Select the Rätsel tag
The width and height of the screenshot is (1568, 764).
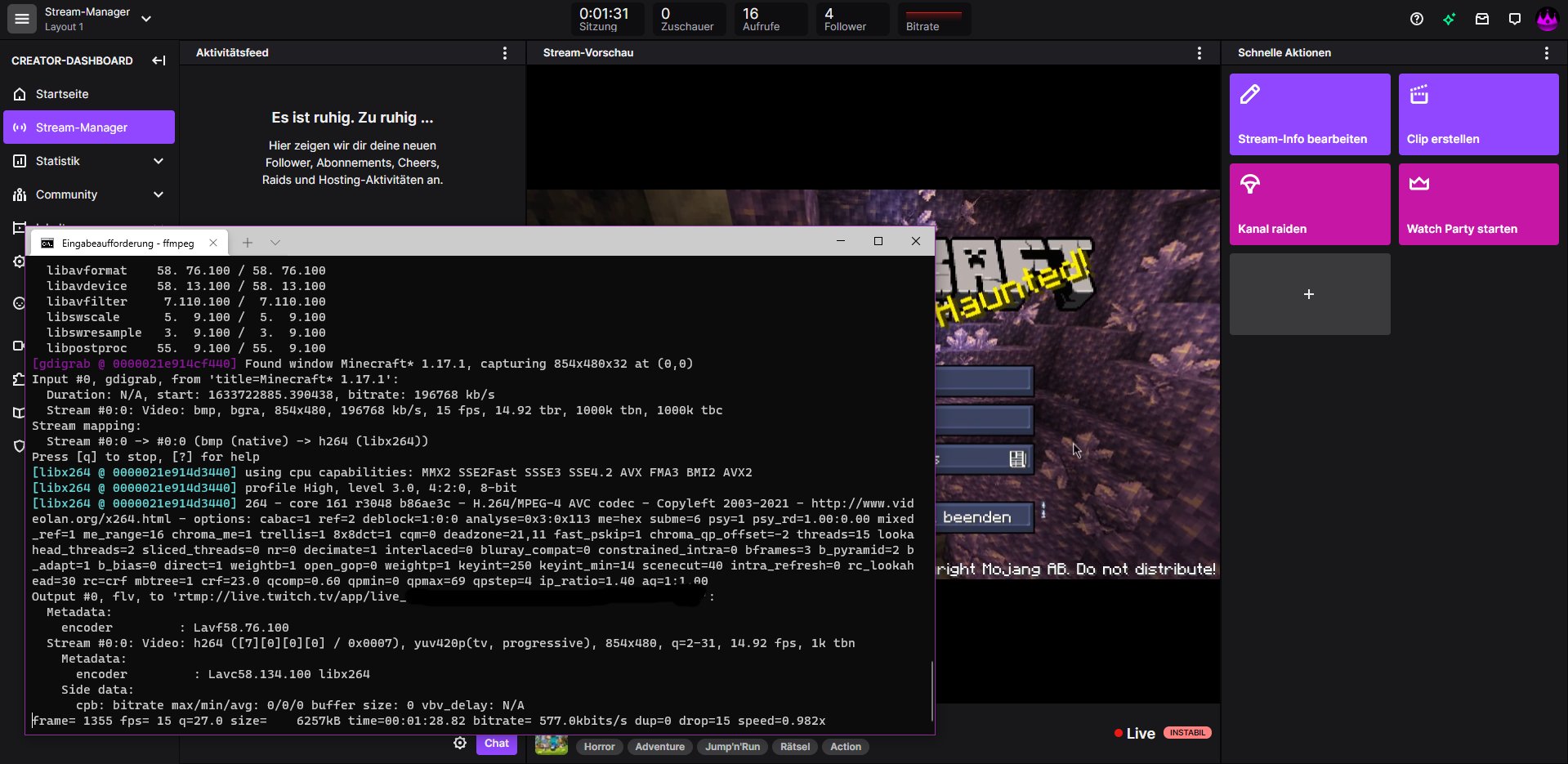tap(795, 747)
